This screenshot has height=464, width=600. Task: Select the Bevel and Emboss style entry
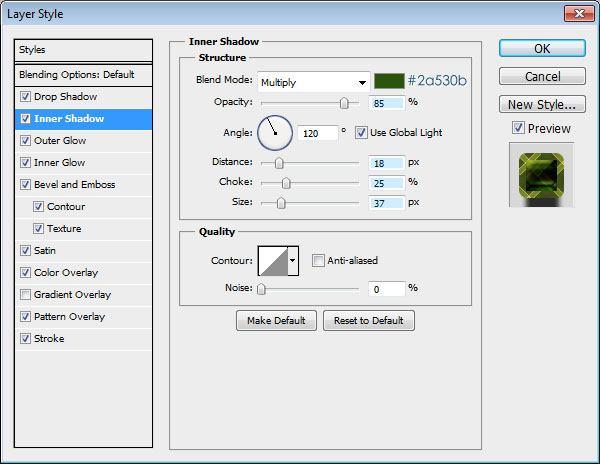coord(74,185)
